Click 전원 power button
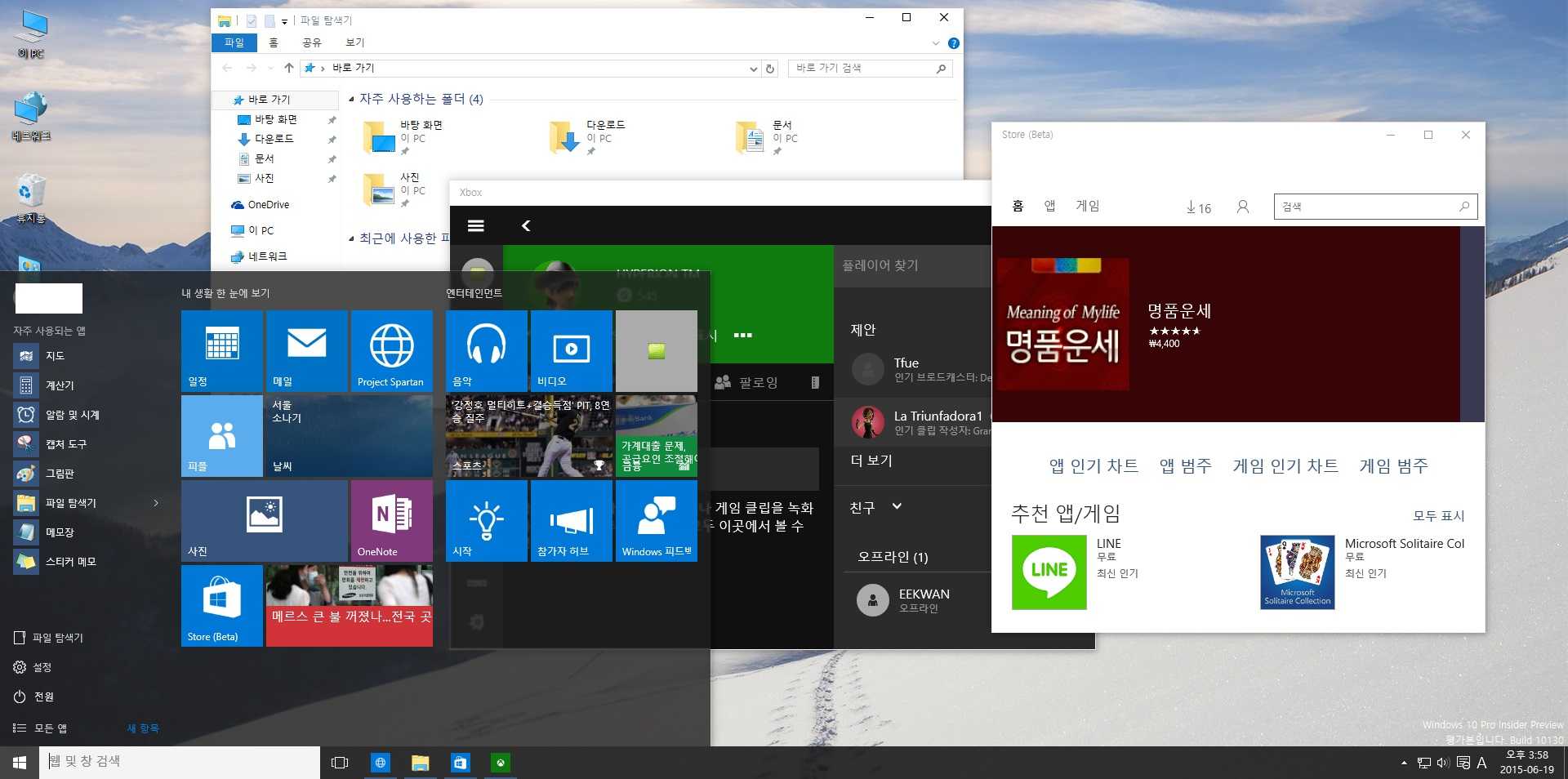Image resolution: width=1568 pixels, height=779 pixels. click(34, 697)
